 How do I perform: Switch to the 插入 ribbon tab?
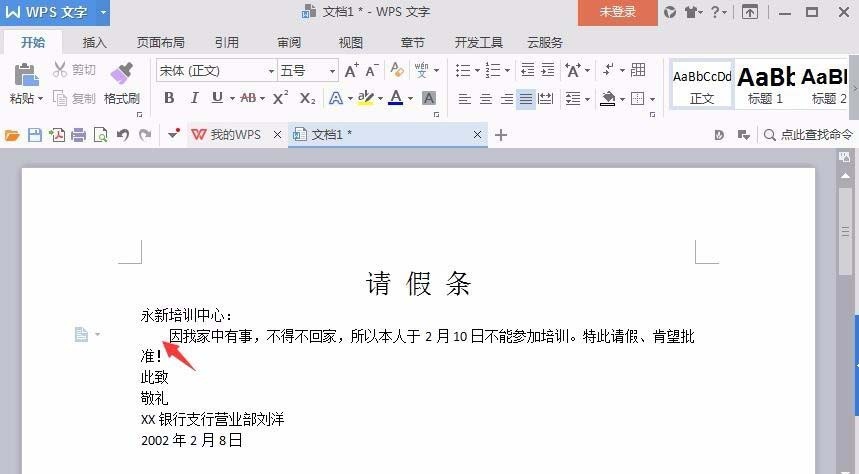(x=94, y=43)
